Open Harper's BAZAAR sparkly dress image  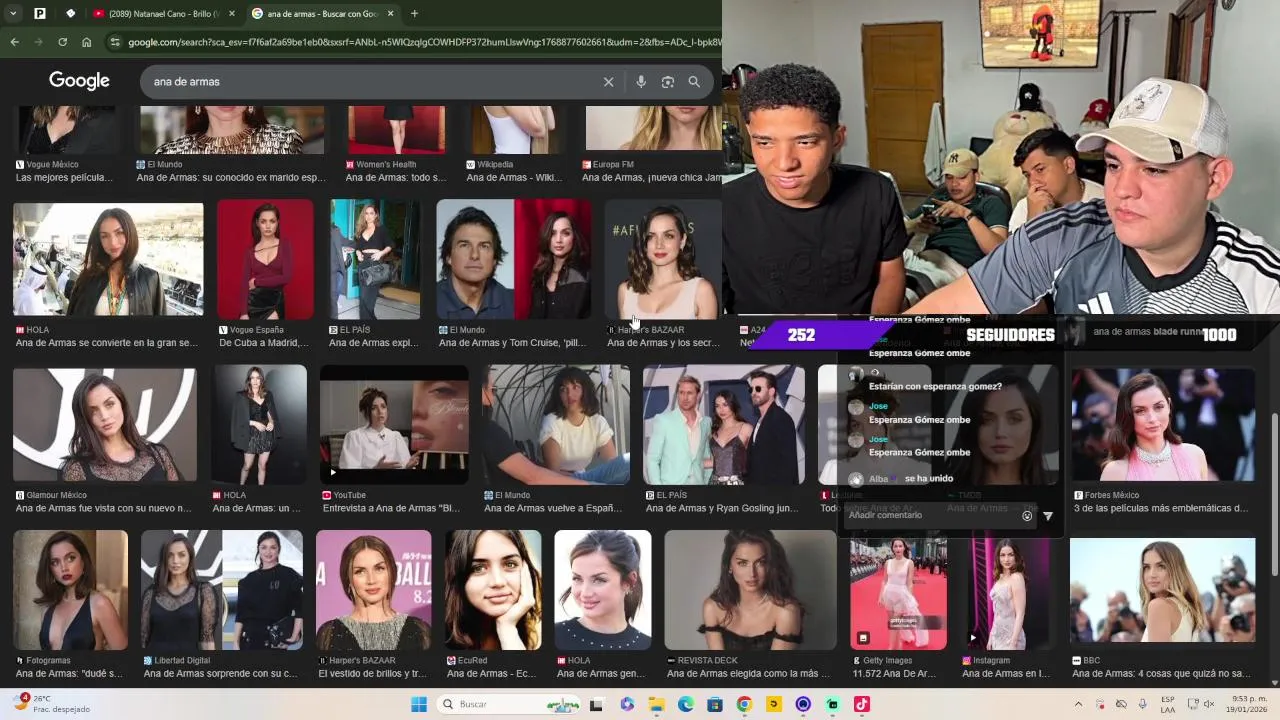point(373,590)
